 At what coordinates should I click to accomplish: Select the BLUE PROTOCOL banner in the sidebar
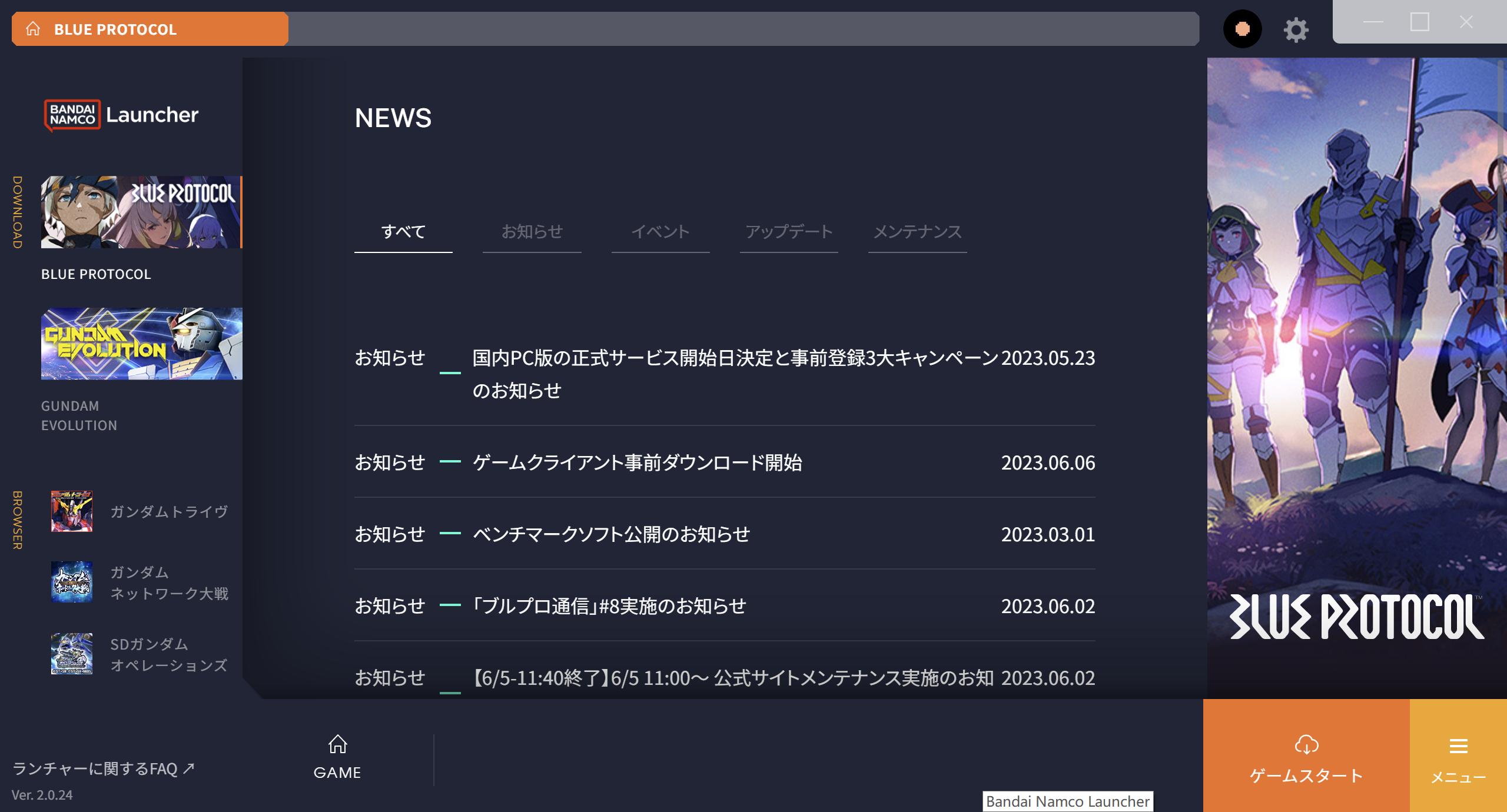pos(141,212)
